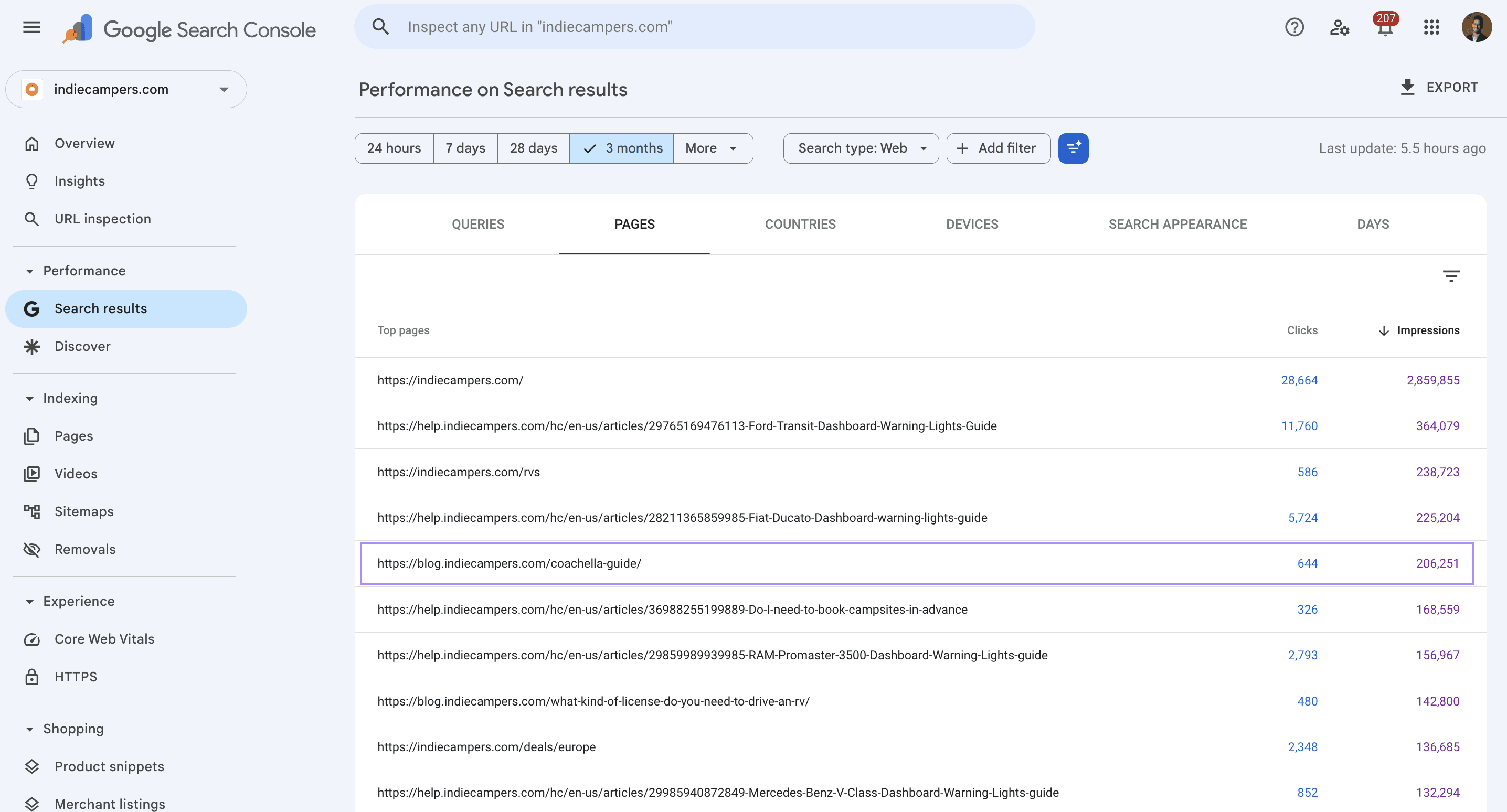Click the Videos sidebar icon
The image size is (1507, 812).
click(x=31, y=474)
